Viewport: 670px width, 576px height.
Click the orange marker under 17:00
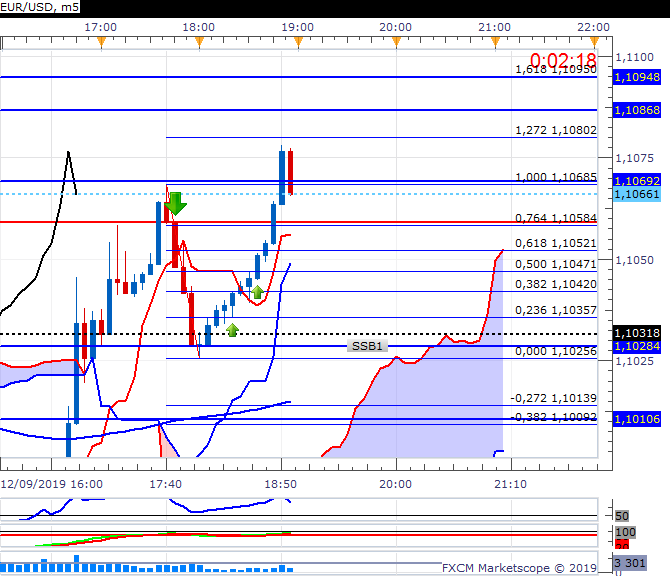(101, 42)
